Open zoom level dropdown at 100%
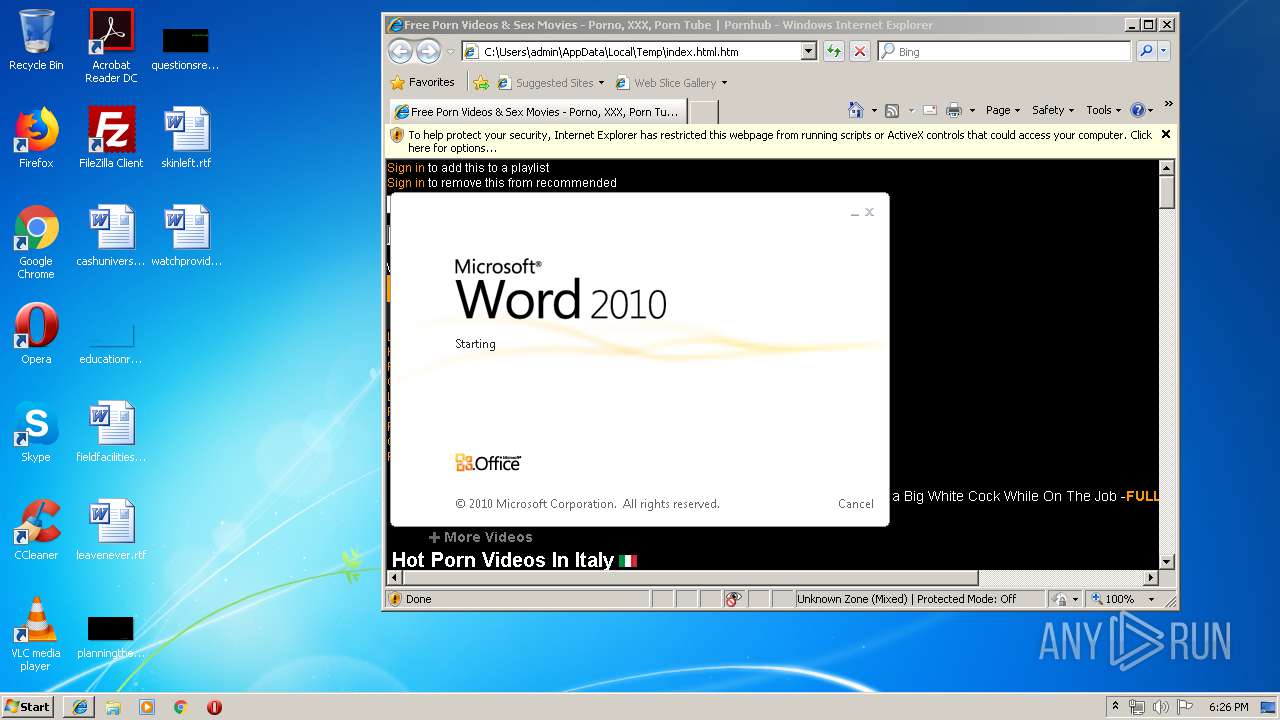 [x=1151, y=599]
